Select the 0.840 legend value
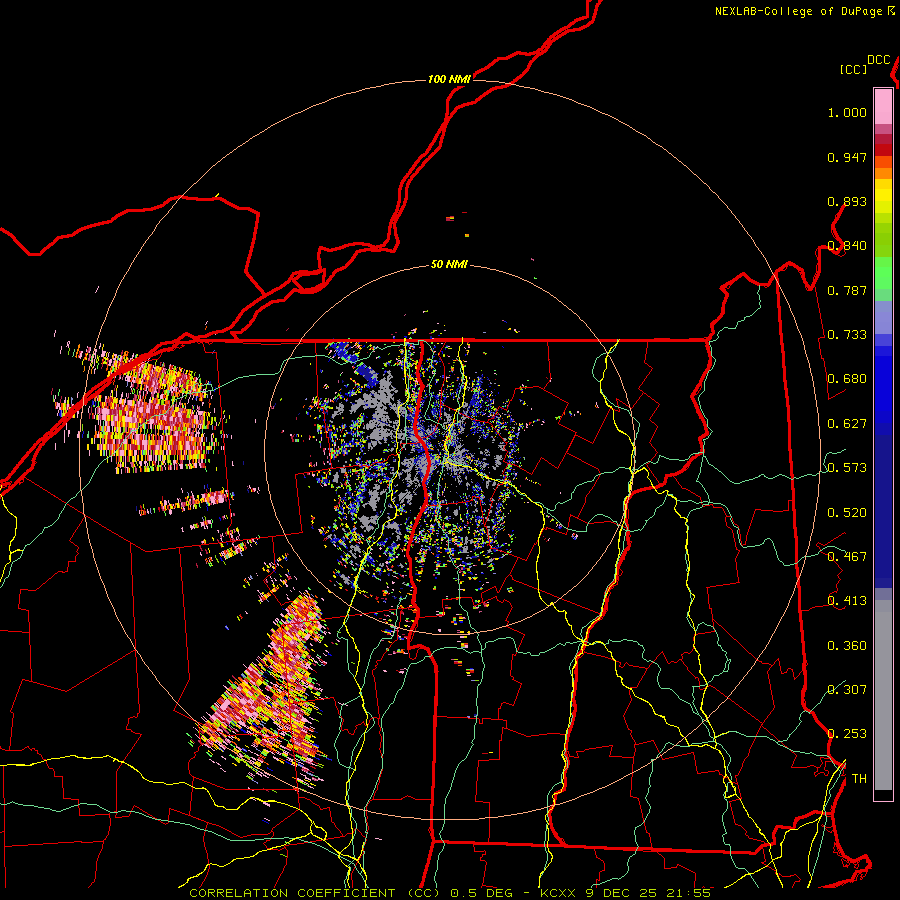The height and width of the screenshot is (900, 900). click(x=847, y=246)
